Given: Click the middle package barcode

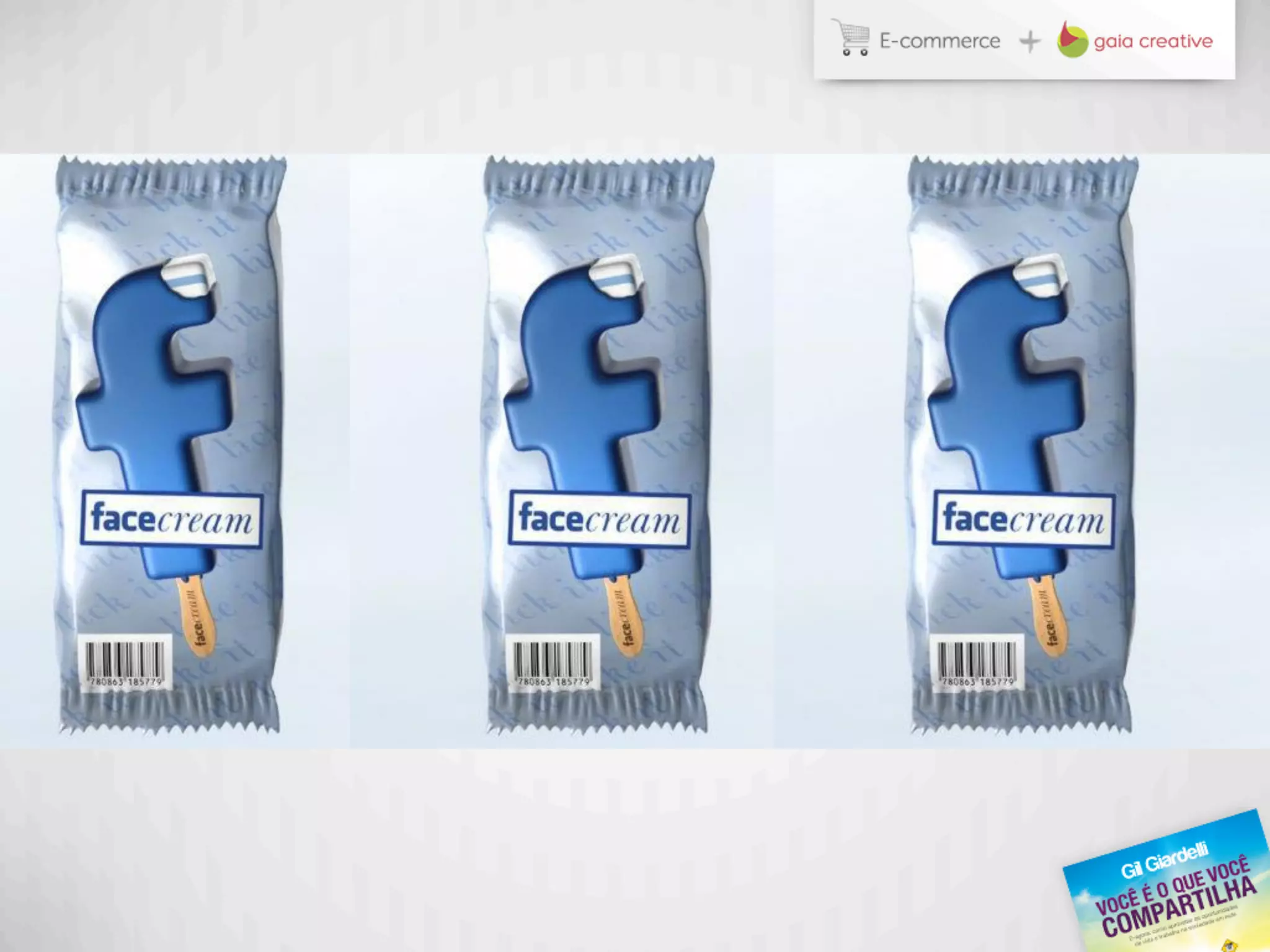Looking at the screenshot, I should pos(553,663).
